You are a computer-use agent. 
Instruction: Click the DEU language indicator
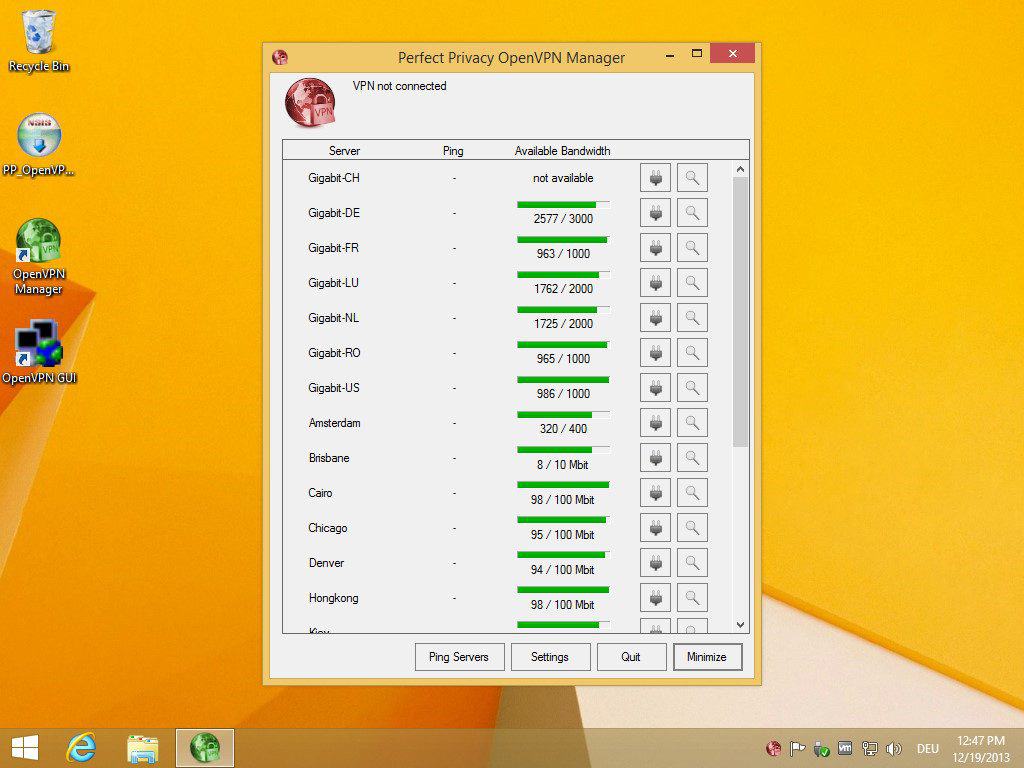pos(927,748)
